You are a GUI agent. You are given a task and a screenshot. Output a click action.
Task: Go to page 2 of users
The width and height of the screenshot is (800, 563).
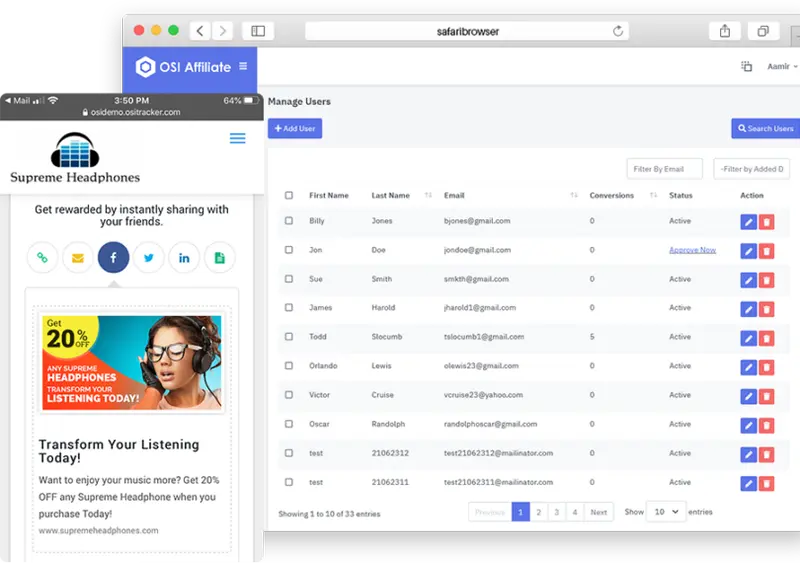[538, 512]
